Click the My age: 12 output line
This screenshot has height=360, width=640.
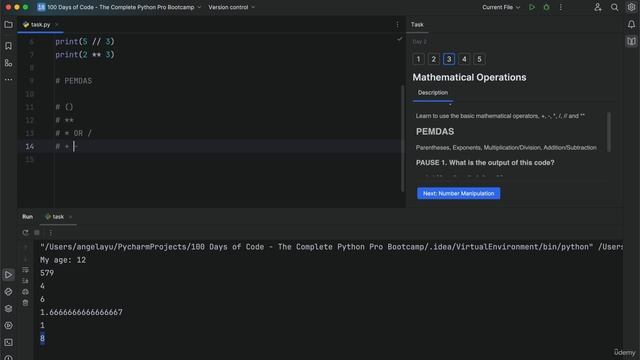click(63, 260)
